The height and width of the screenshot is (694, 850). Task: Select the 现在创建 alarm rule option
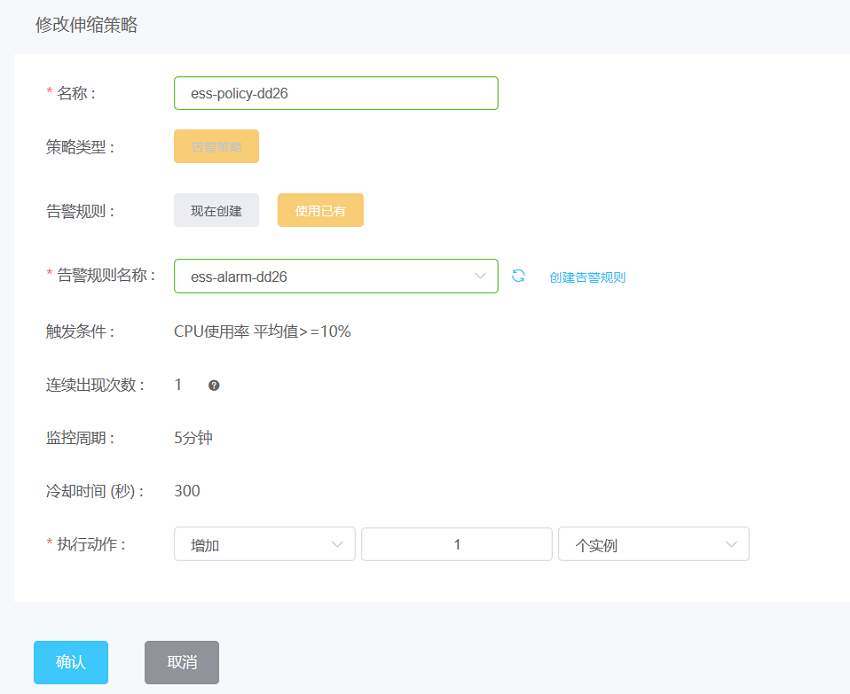pos(216,210)
